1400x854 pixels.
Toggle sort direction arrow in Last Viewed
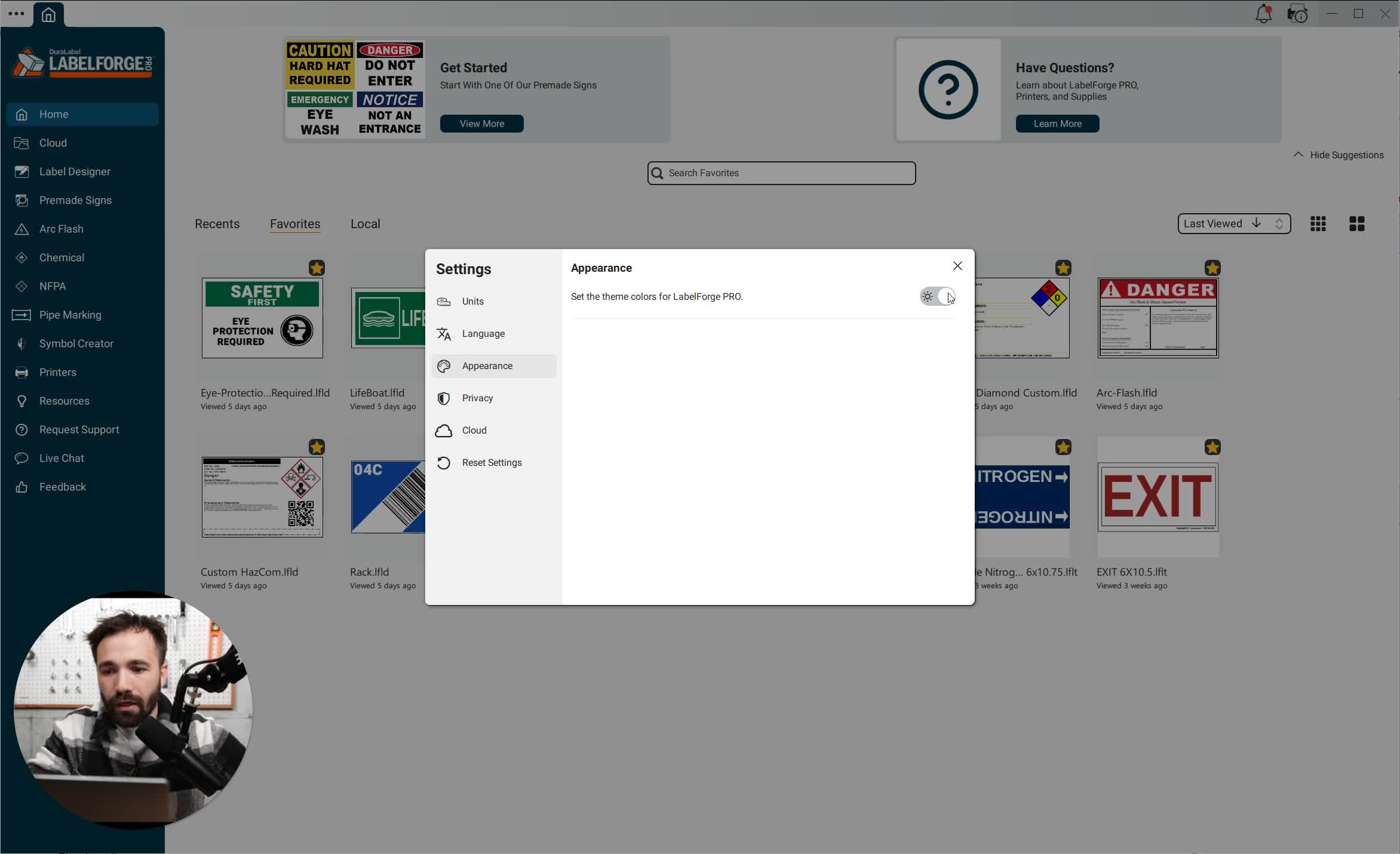(x=1257, y=223)
